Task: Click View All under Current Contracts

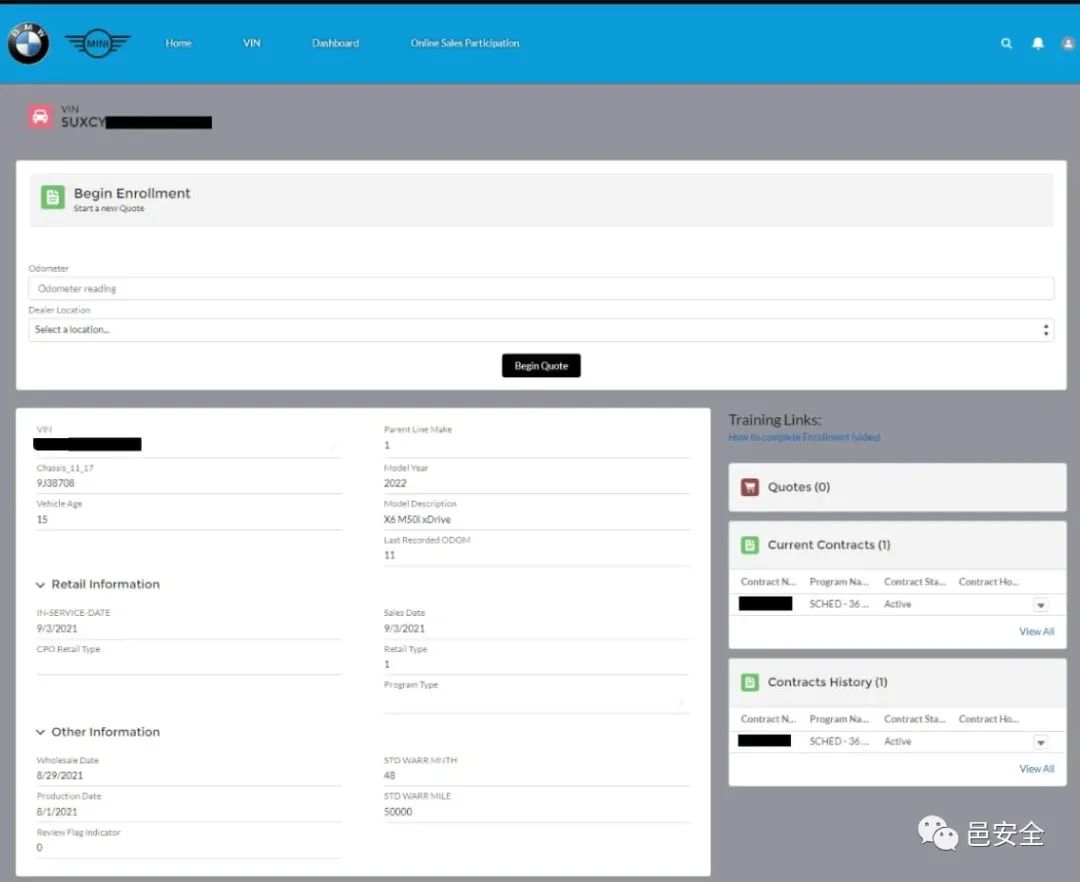Action: point(1037,631)
